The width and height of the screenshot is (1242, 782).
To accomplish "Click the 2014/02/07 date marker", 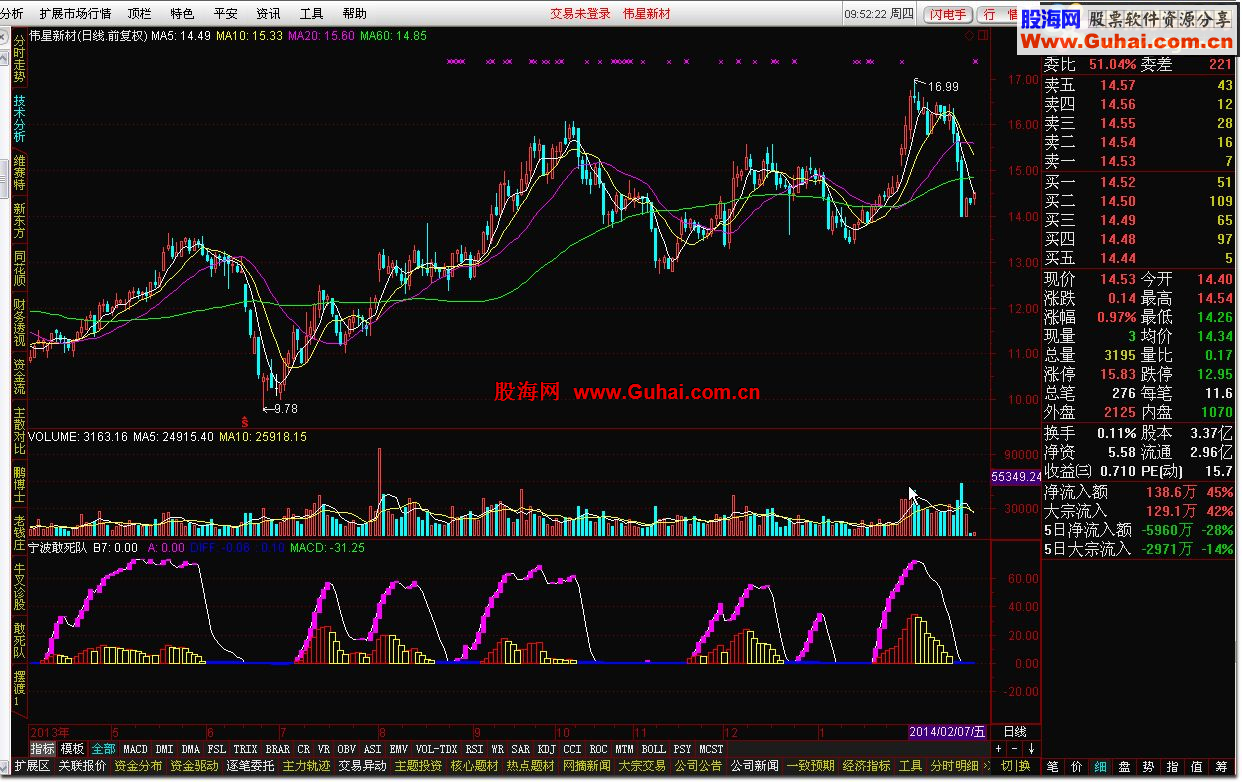I will (947, 732).
